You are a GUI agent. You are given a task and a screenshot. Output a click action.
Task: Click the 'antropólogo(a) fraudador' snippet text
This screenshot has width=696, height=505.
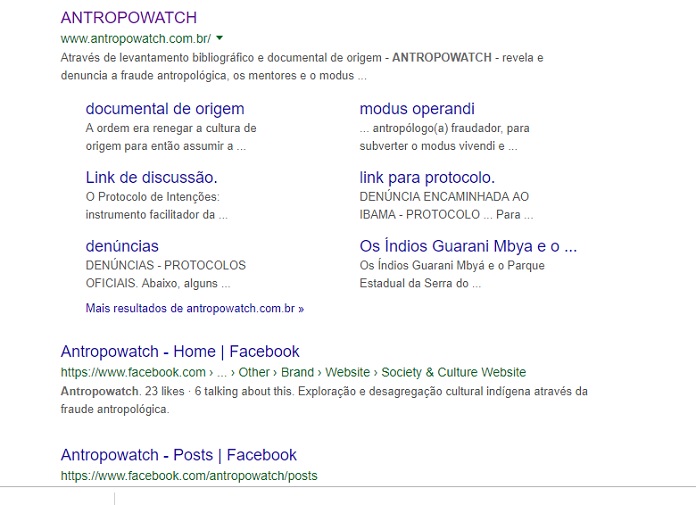click(445, 137)
